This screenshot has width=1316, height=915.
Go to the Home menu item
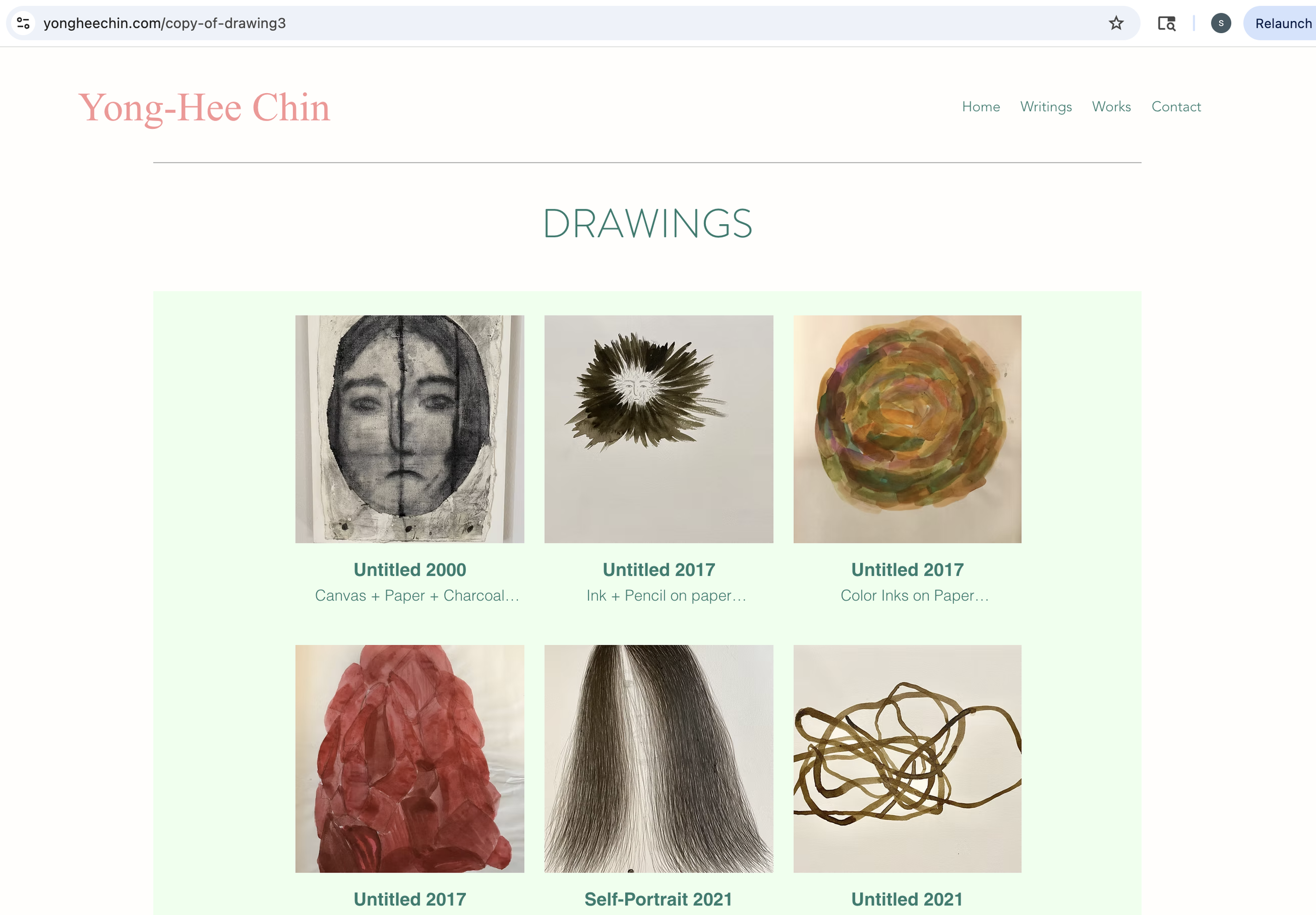[981, 107]
